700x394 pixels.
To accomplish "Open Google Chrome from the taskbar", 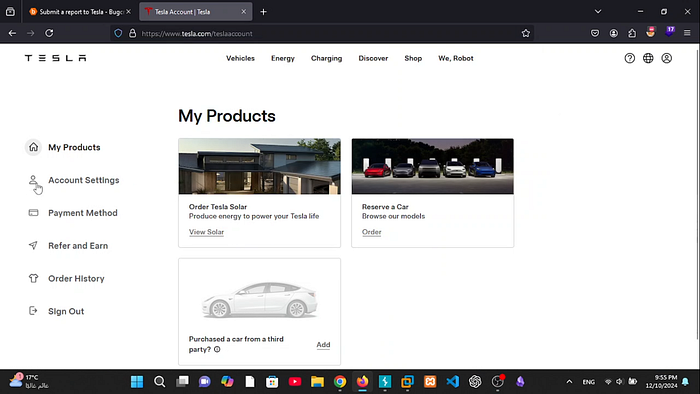I will 340,382.
